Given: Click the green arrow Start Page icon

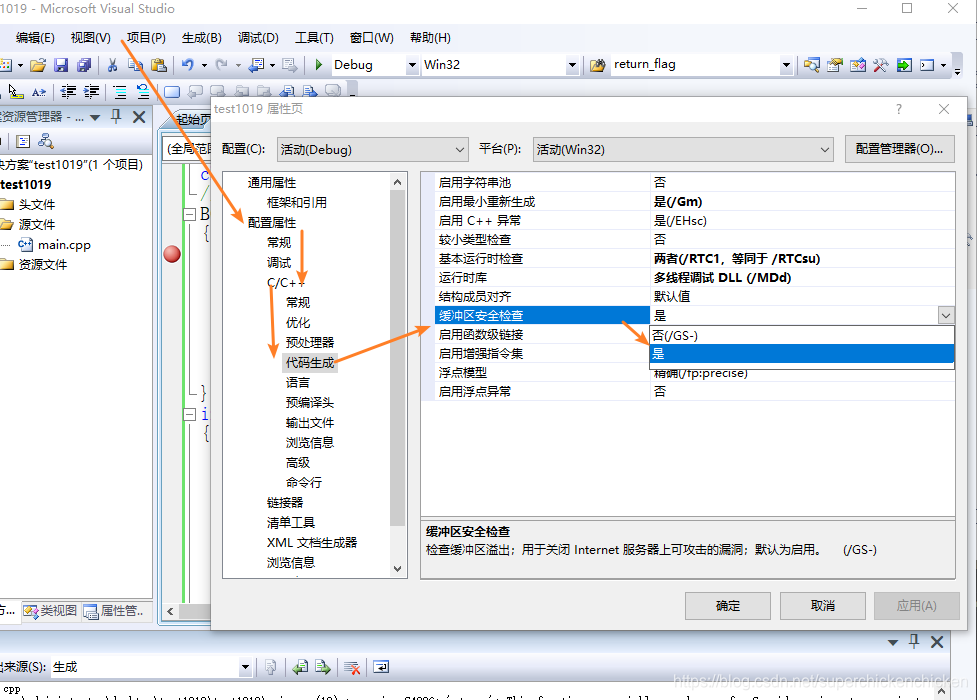Looking at the screenshot, I should pos(904,65).
